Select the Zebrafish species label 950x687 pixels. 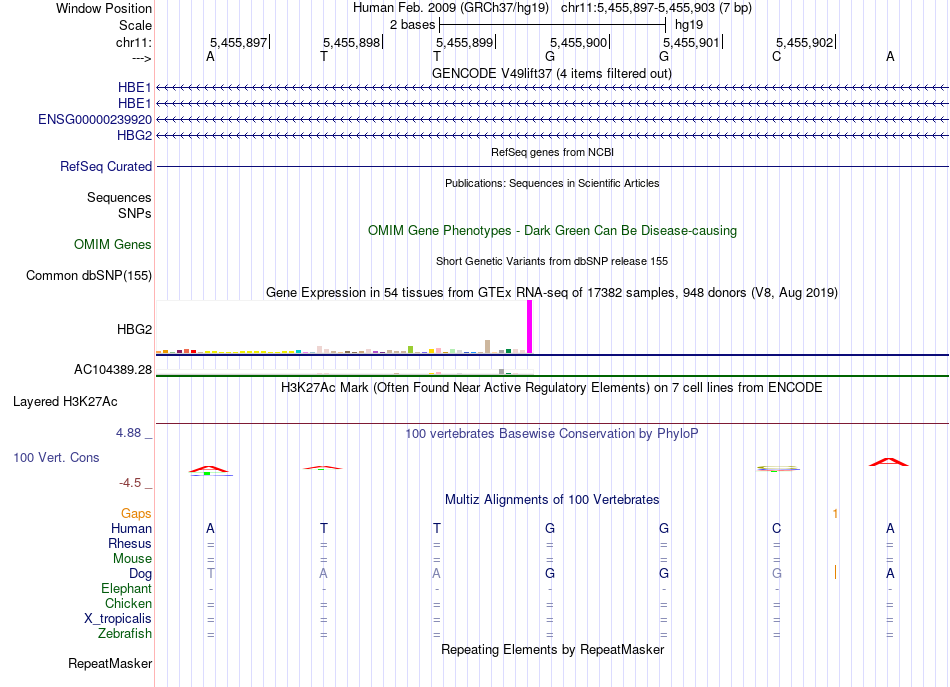pos(125,633)
